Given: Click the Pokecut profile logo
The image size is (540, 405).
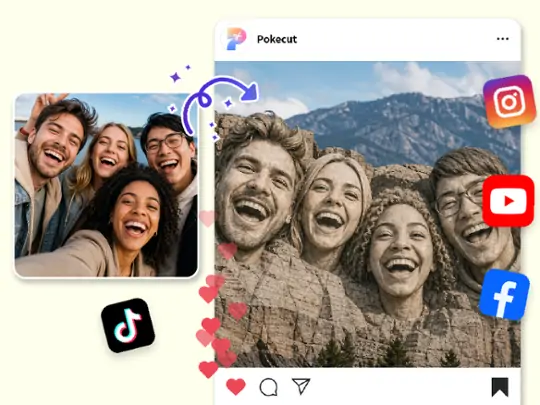Looking at the screenshot, I should pyautogui.click(x=236, y=39).
